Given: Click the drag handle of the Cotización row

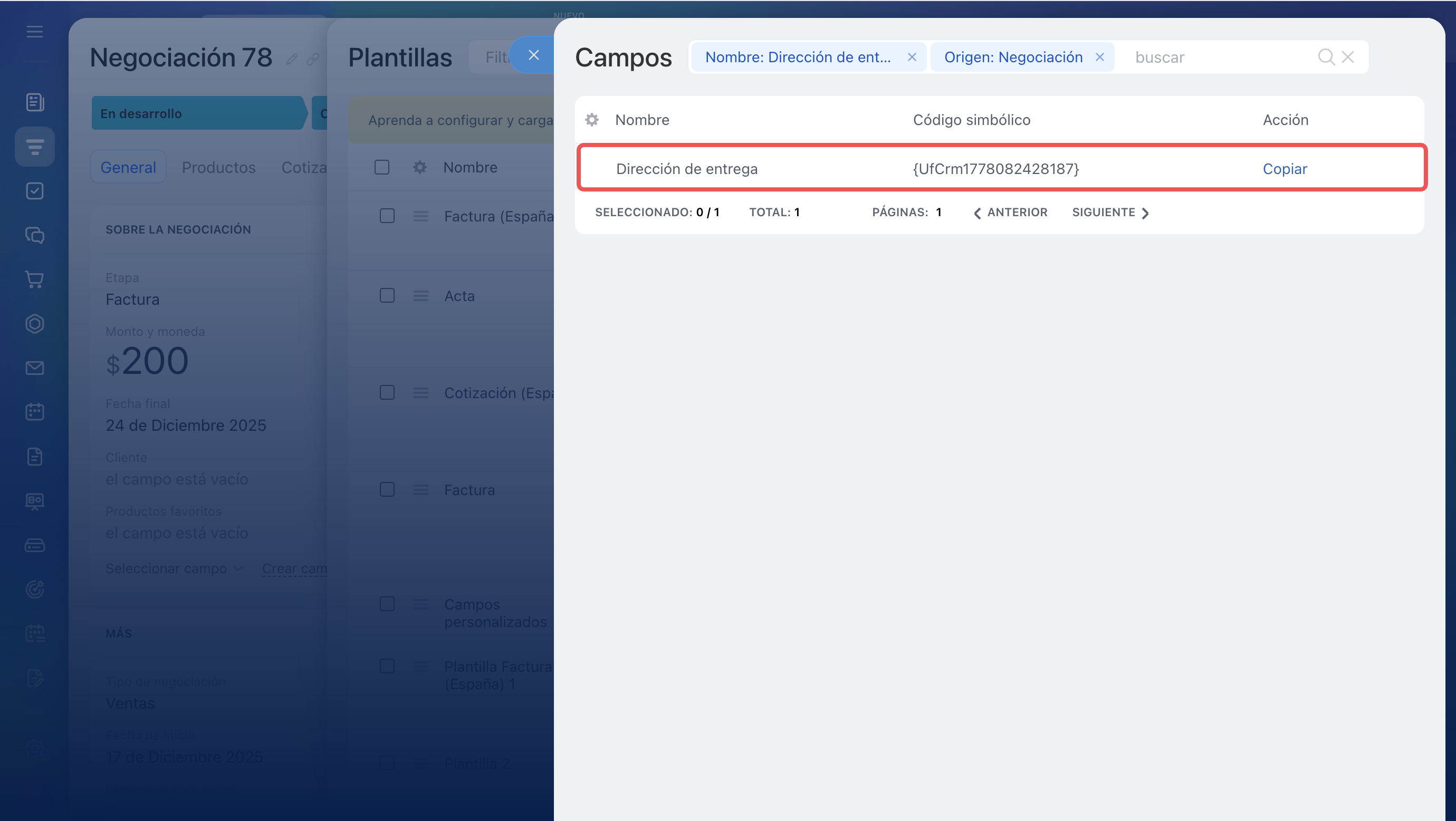Looking at the screenshot, I should [420, 393].
